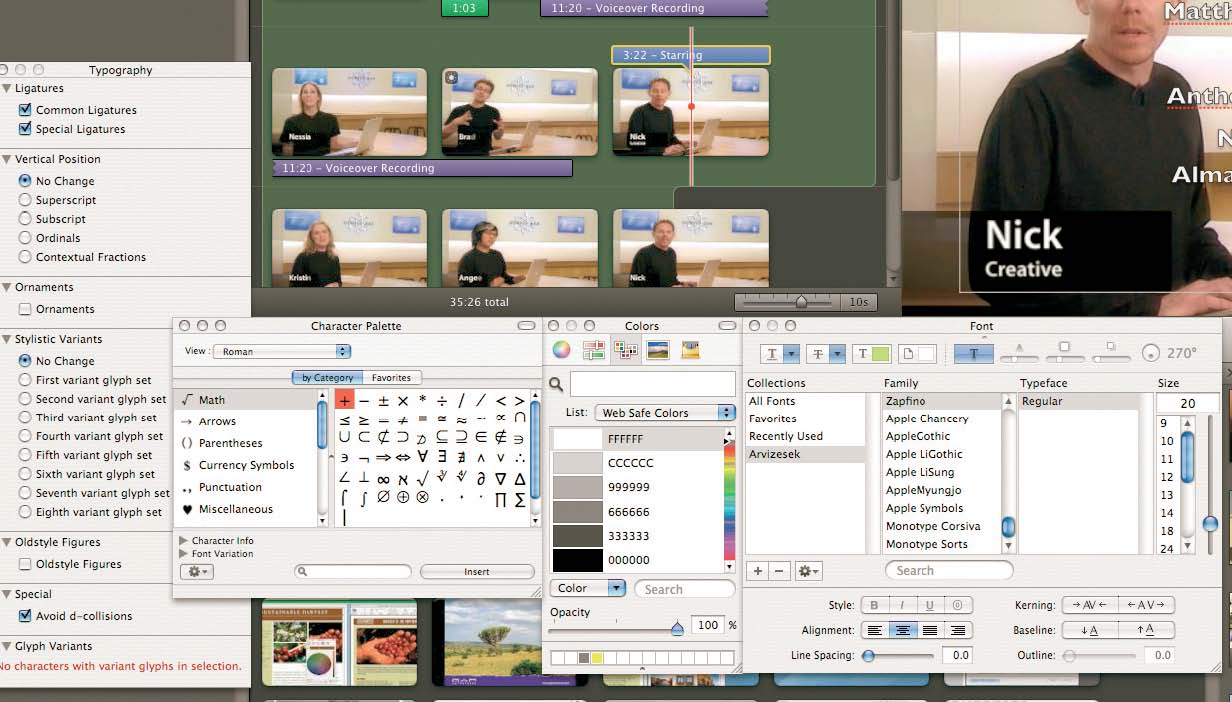Toggle the text shadow button

point(974,354)
